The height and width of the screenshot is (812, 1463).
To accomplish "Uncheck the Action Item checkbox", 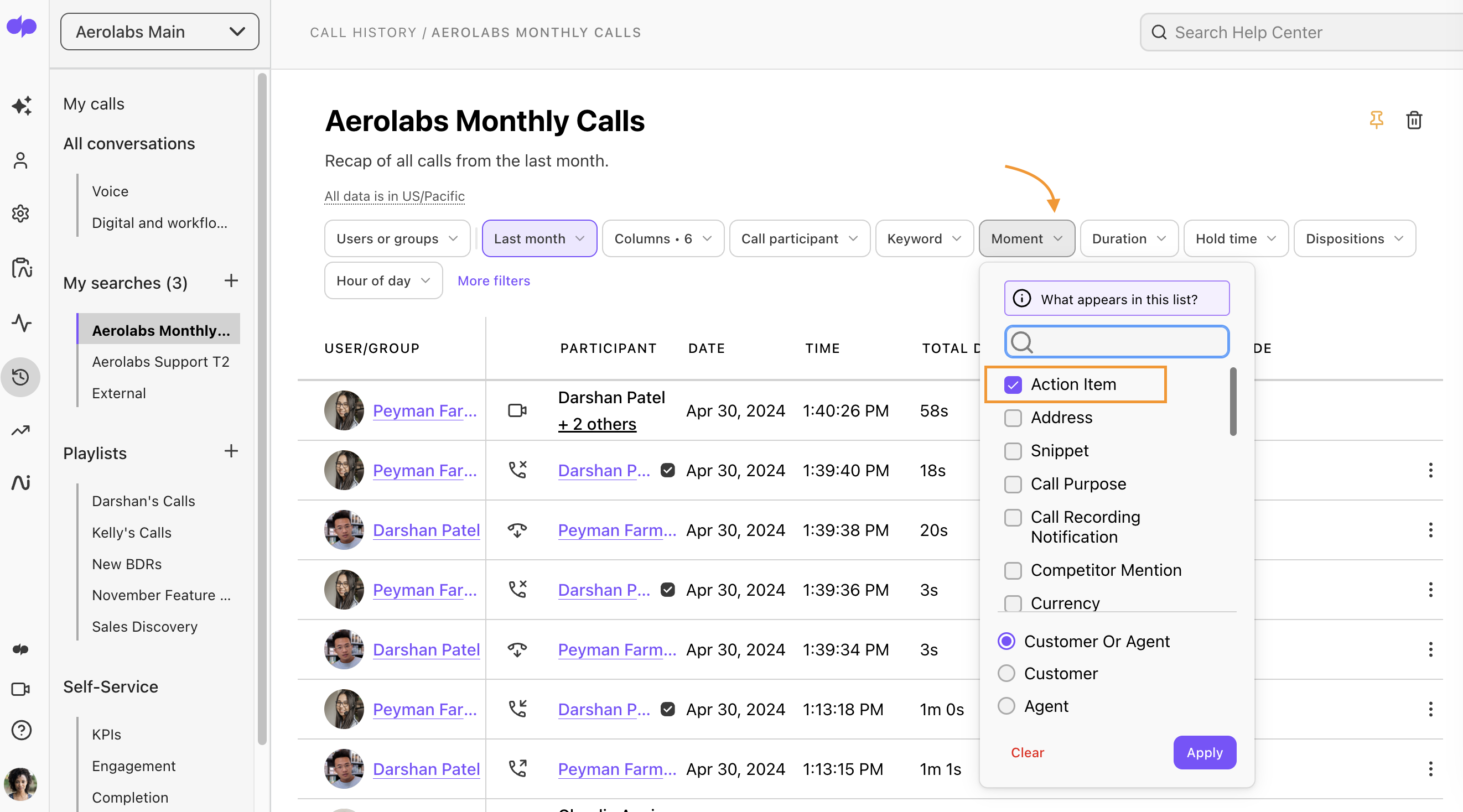I will [1013, 385].
